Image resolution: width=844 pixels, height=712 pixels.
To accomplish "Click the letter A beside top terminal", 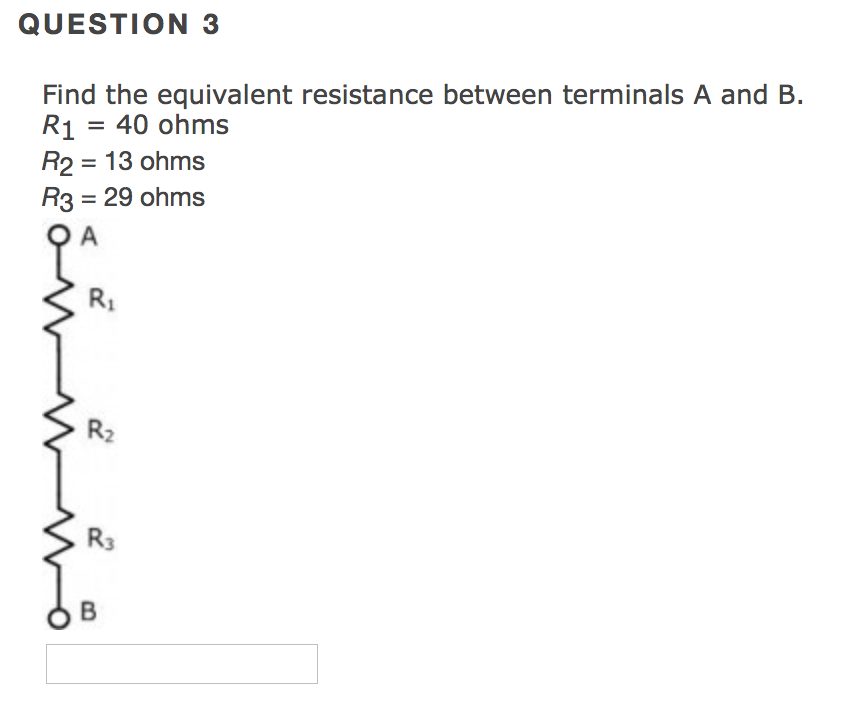I will (89, 236).
